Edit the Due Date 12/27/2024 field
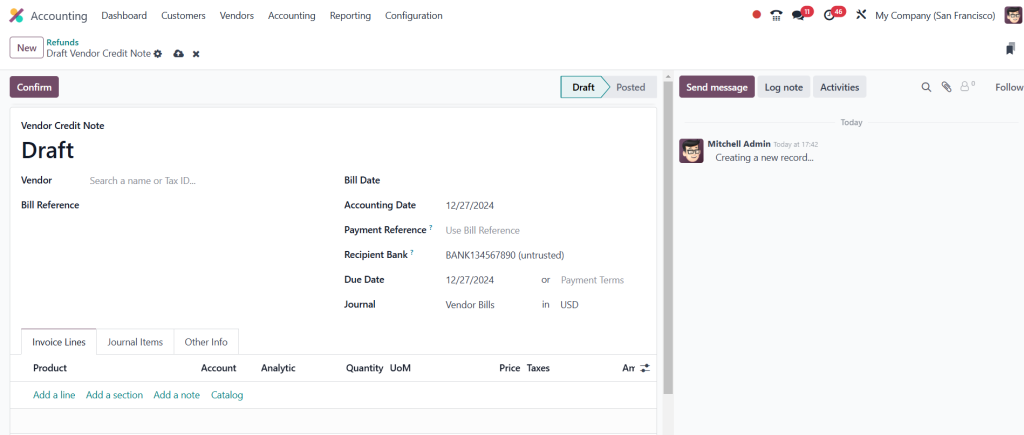 490,280
